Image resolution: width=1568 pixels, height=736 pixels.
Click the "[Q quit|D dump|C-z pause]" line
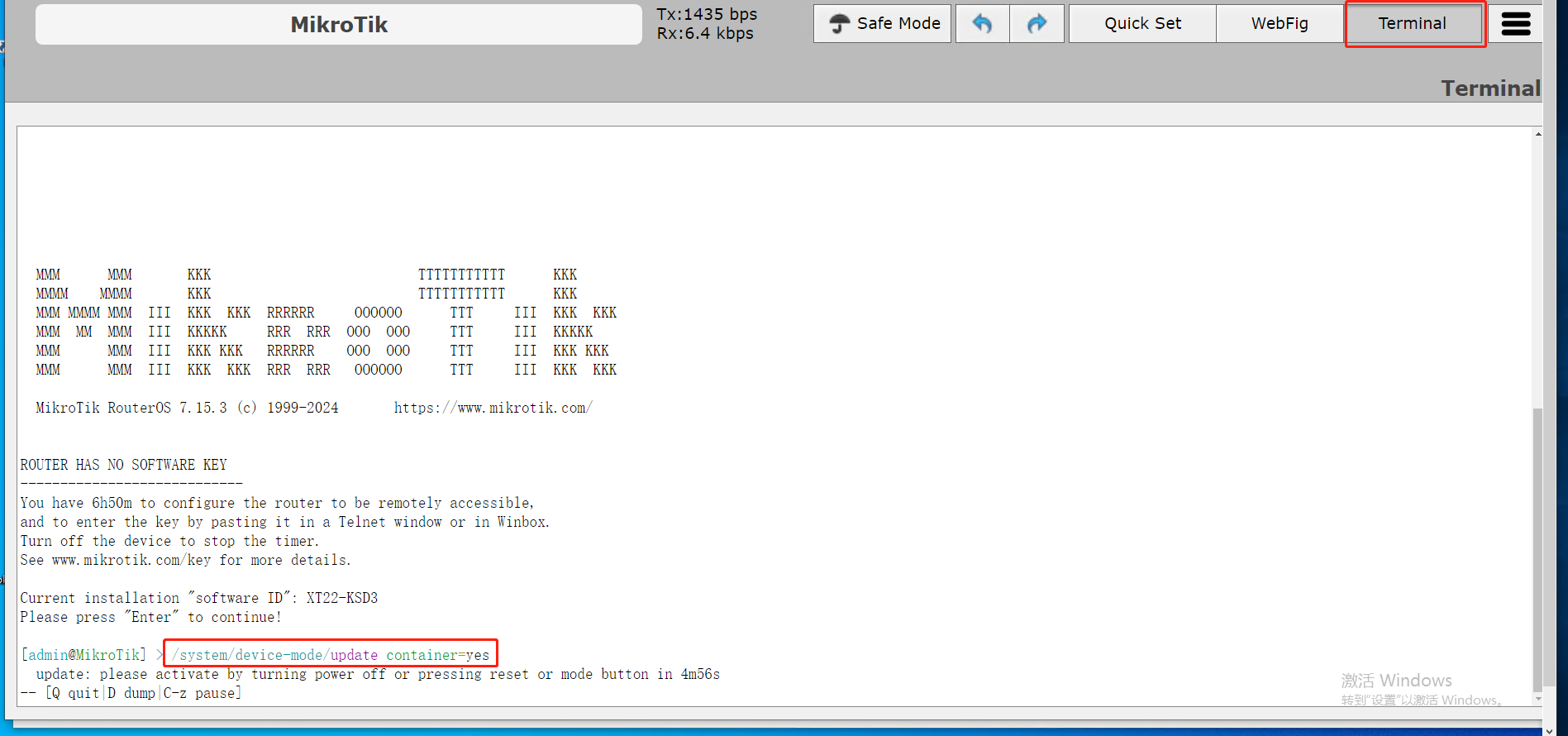pos(131,693)
